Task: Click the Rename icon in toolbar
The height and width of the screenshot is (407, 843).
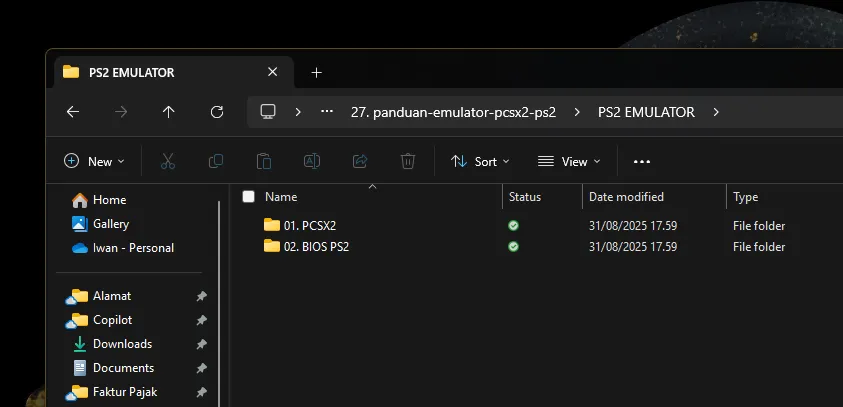Action: 312,161
